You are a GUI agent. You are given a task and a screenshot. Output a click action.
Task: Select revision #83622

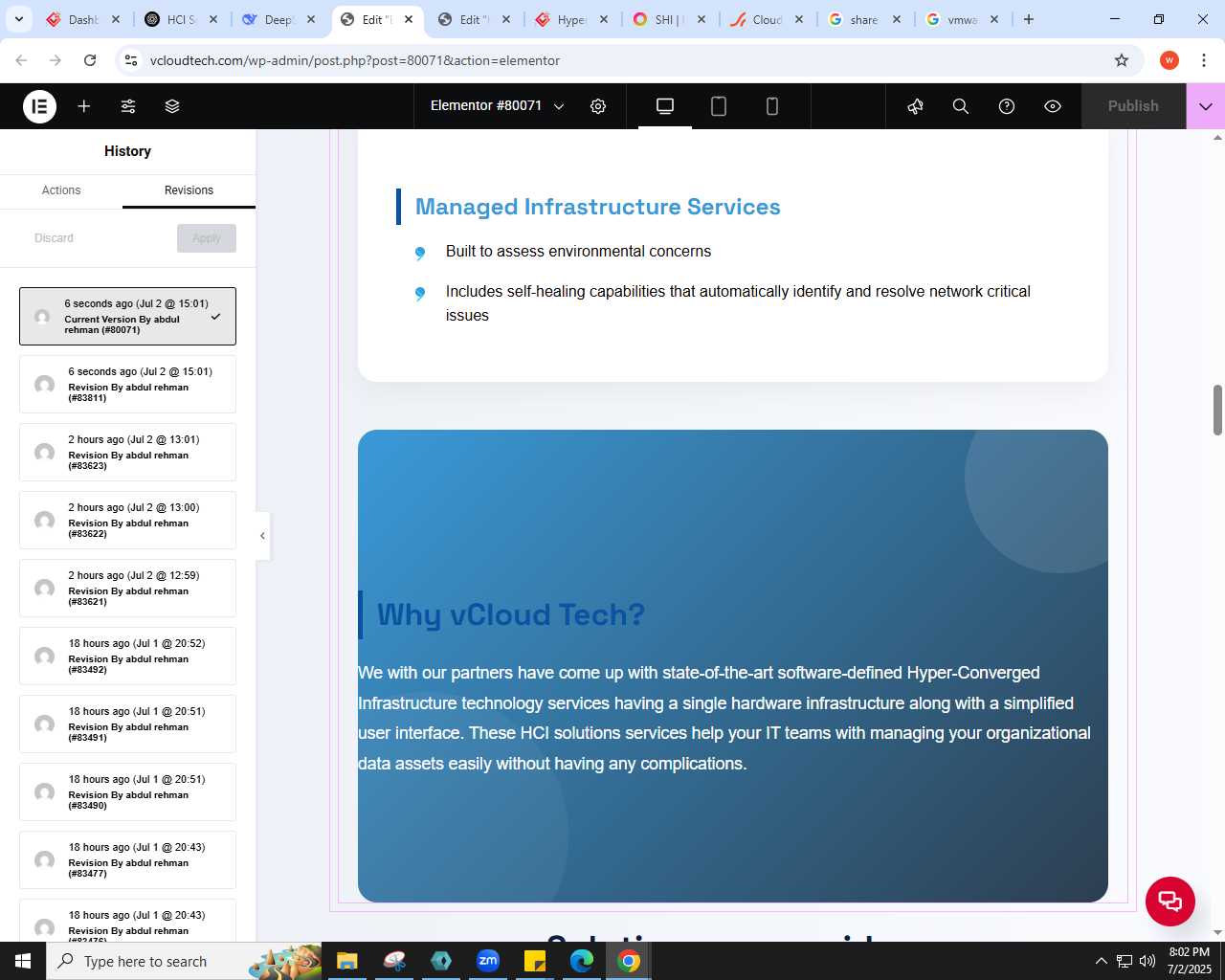127,520
